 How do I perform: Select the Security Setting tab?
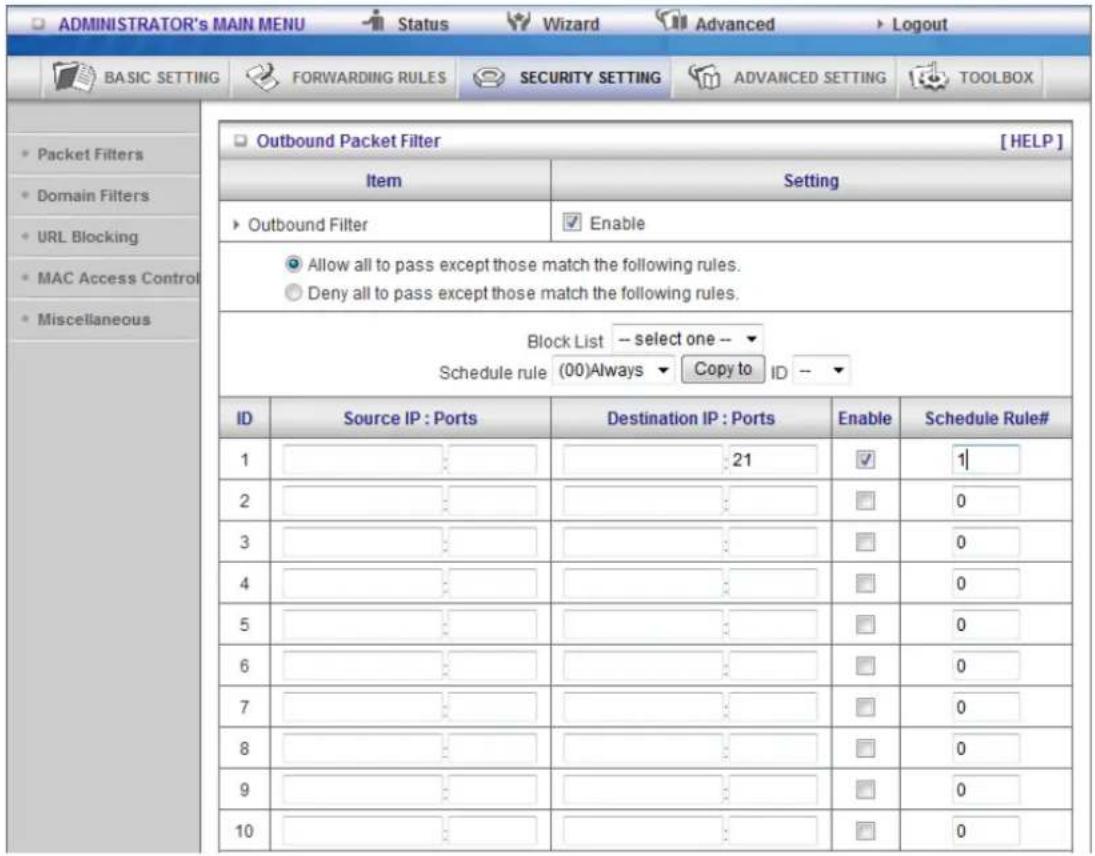tap(590, 78)
